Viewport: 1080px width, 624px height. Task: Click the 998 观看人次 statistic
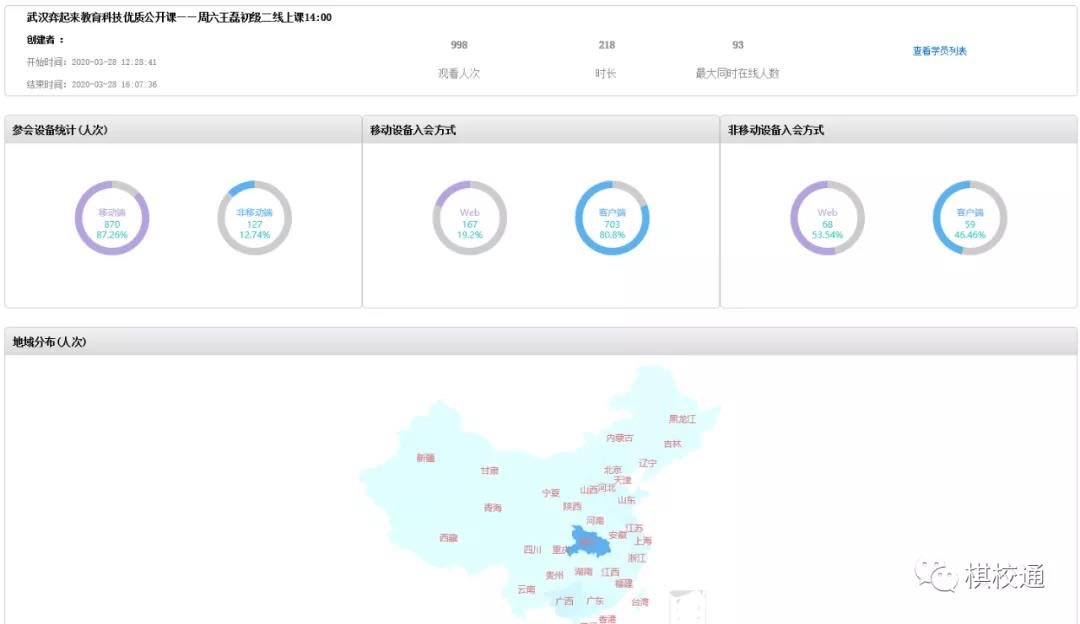coord(459,58)
